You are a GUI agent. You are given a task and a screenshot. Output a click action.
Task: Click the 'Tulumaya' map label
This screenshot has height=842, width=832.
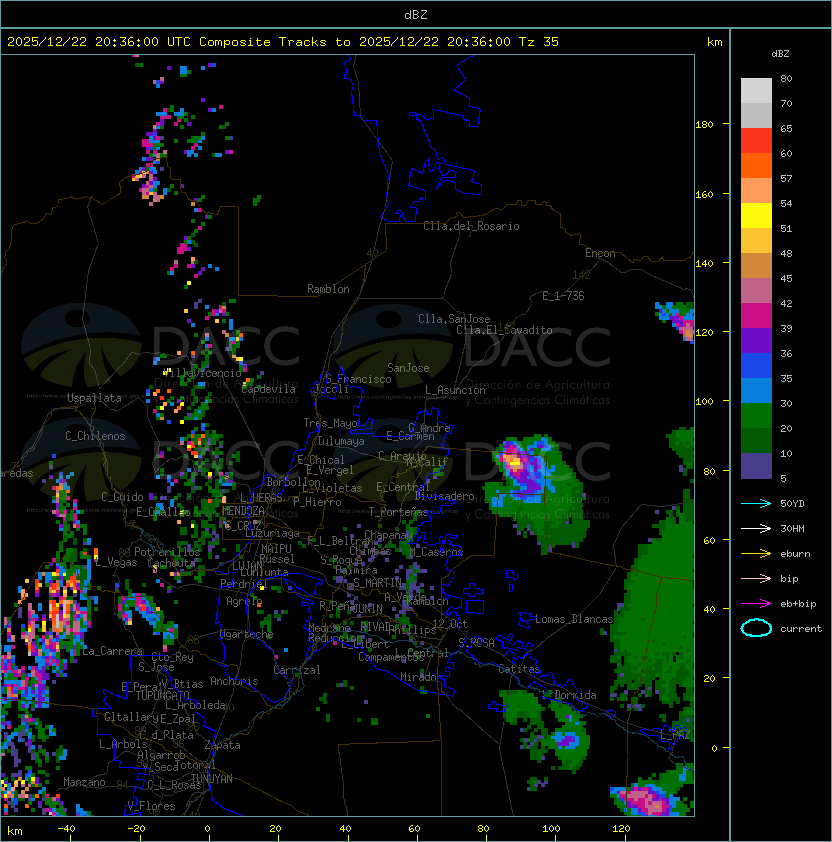(x=341, y=441)
